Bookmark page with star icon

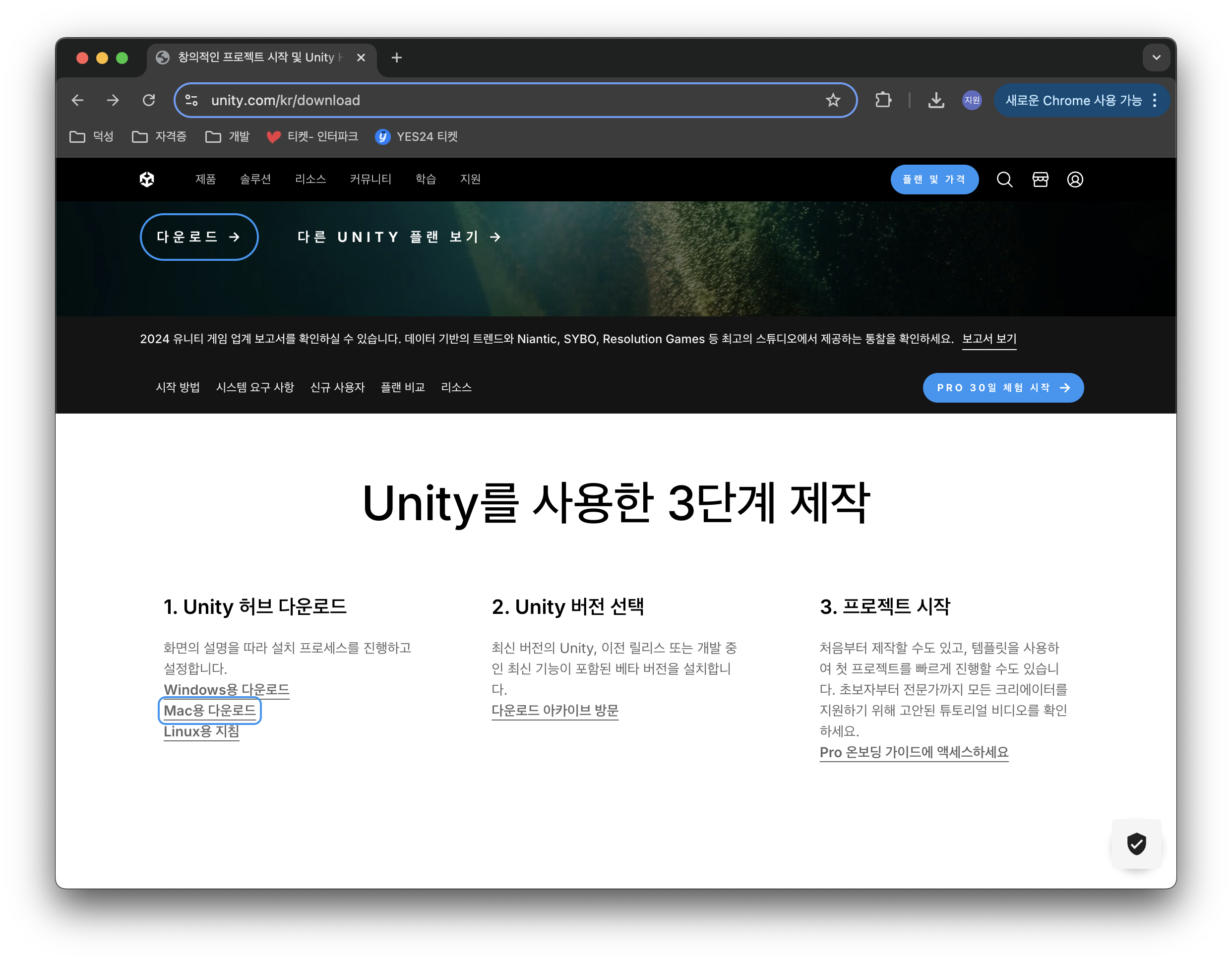click(833, 100)
